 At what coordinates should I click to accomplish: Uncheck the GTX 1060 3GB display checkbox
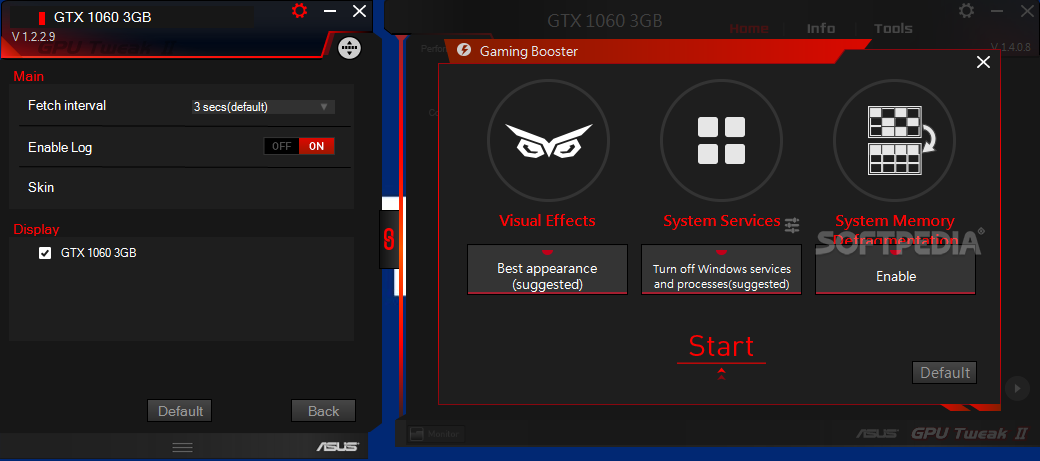pos(45,253)
